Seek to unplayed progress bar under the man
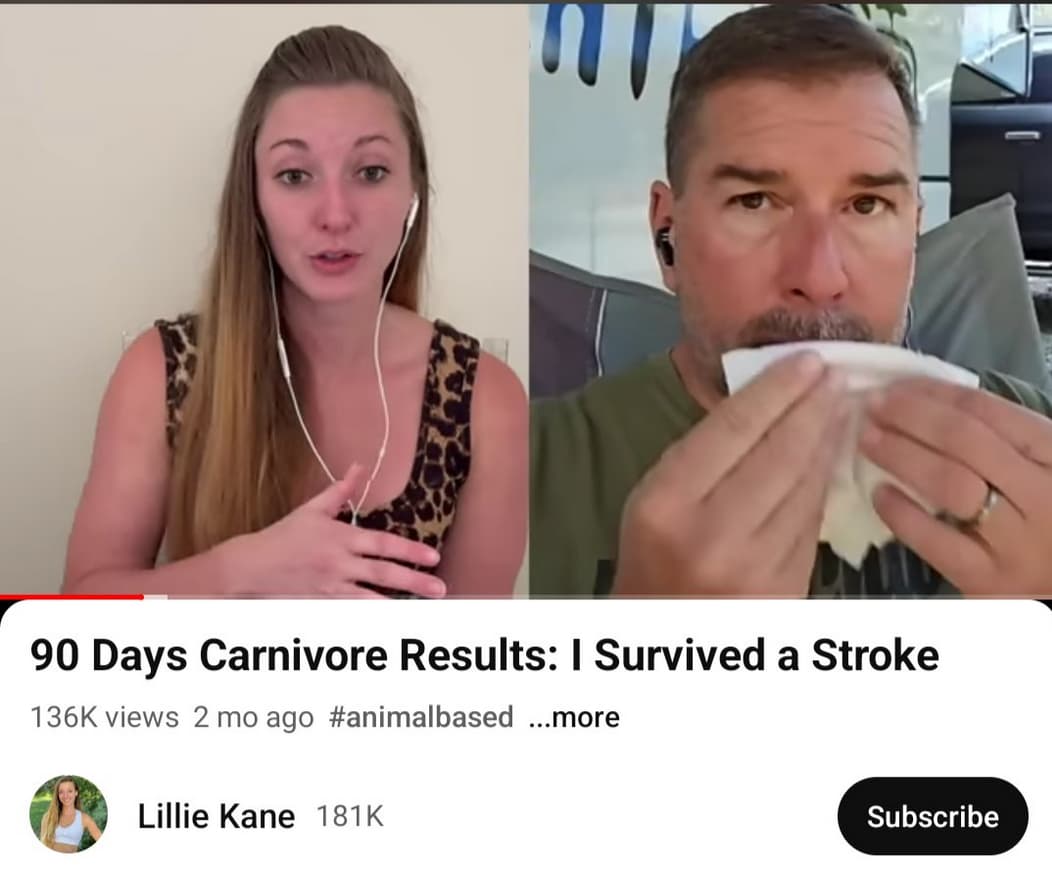Viewport: 1052px width, 879px height. point(790,597)
